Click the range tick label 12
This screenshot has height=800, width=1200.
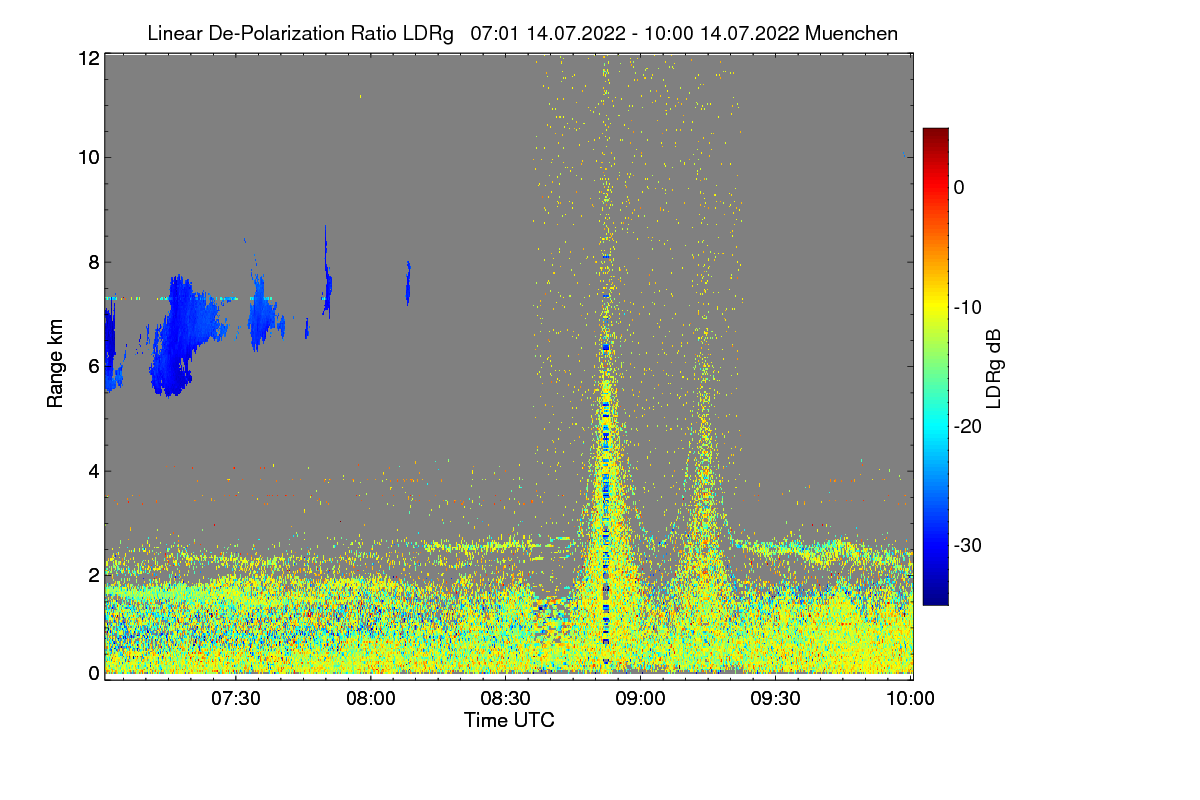[x=88, y=58]
